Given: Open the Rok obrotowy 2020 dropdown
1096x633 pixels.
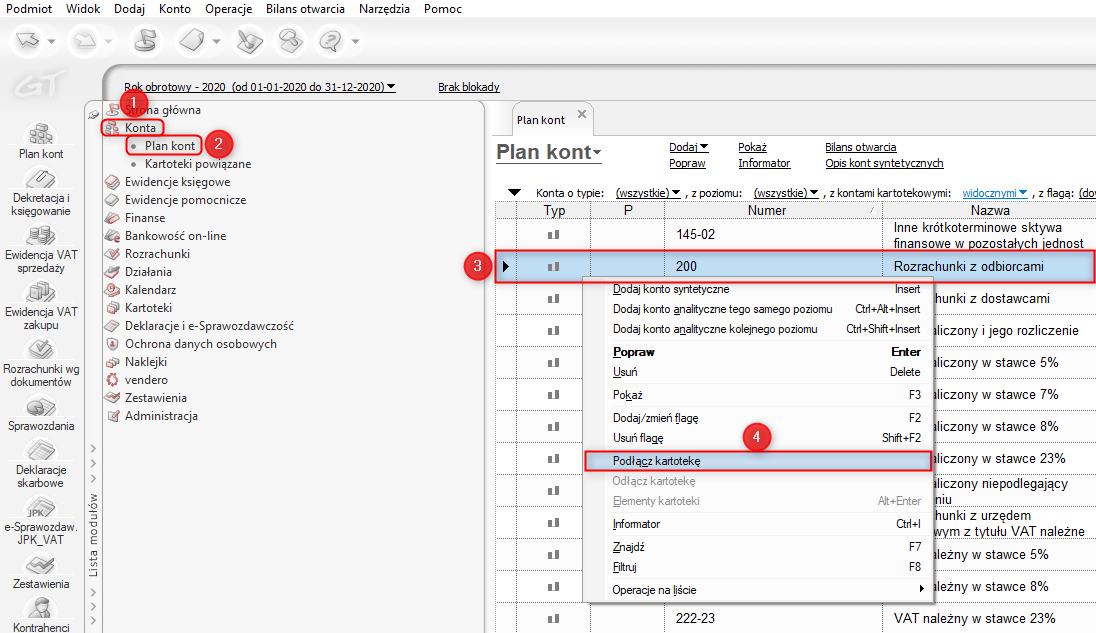Looking at the screenshot, I should coord(259,87).
